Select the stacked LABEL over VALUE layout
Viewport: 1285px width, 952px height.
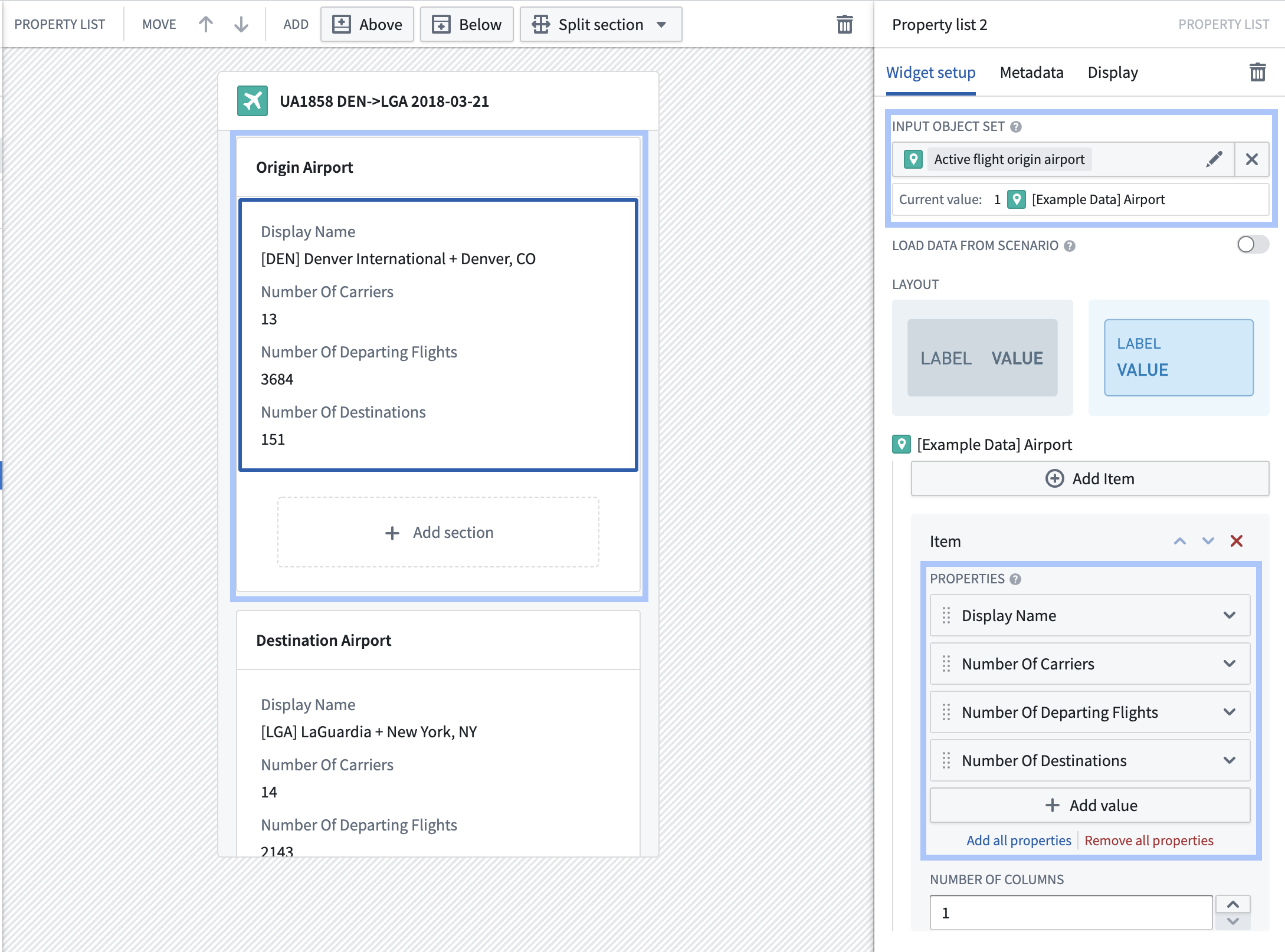(x=1179, y=358)
